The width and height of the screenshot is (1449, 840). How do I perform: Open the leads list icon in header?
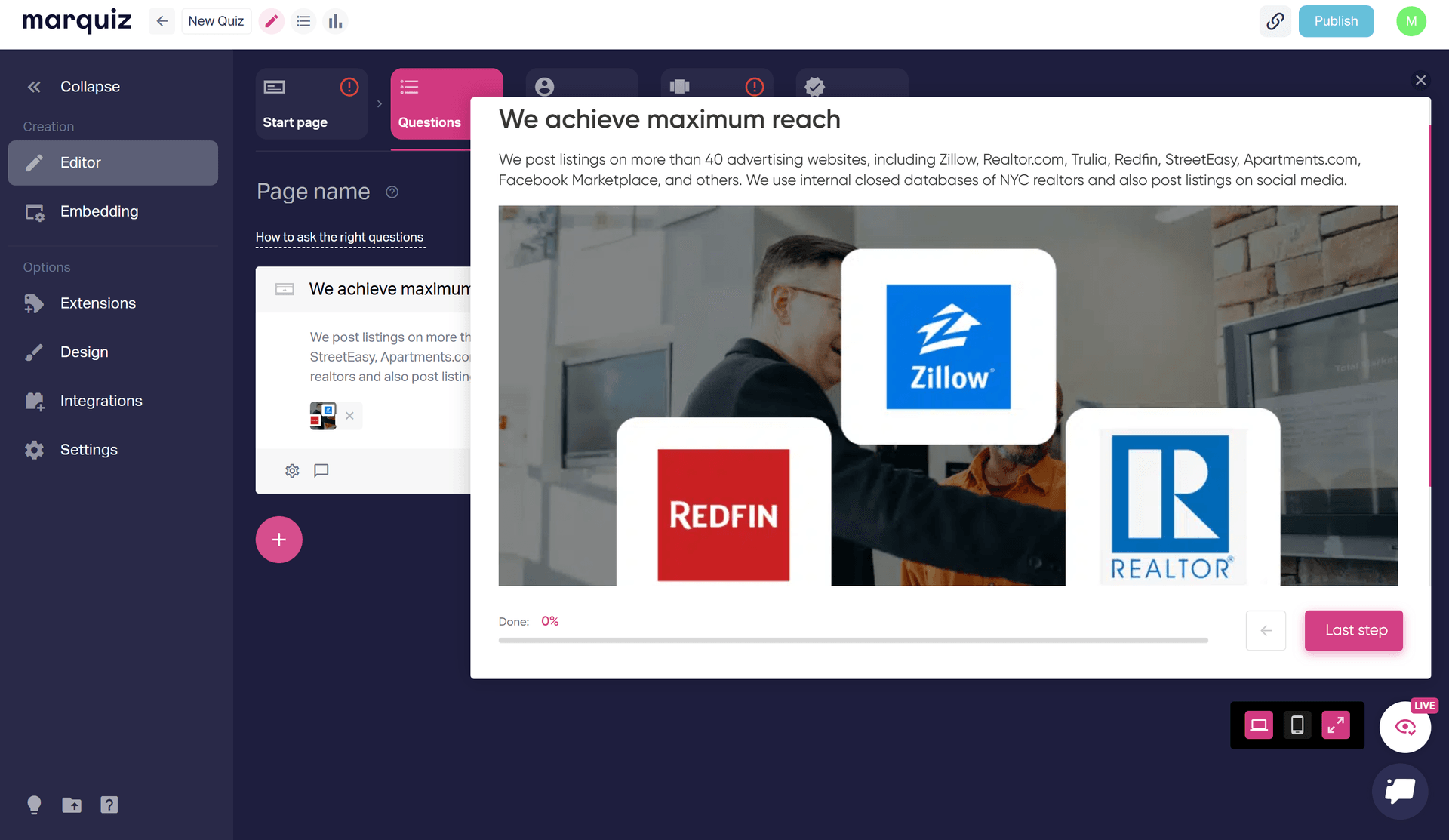pyautogui.click(x=303, y=21)
